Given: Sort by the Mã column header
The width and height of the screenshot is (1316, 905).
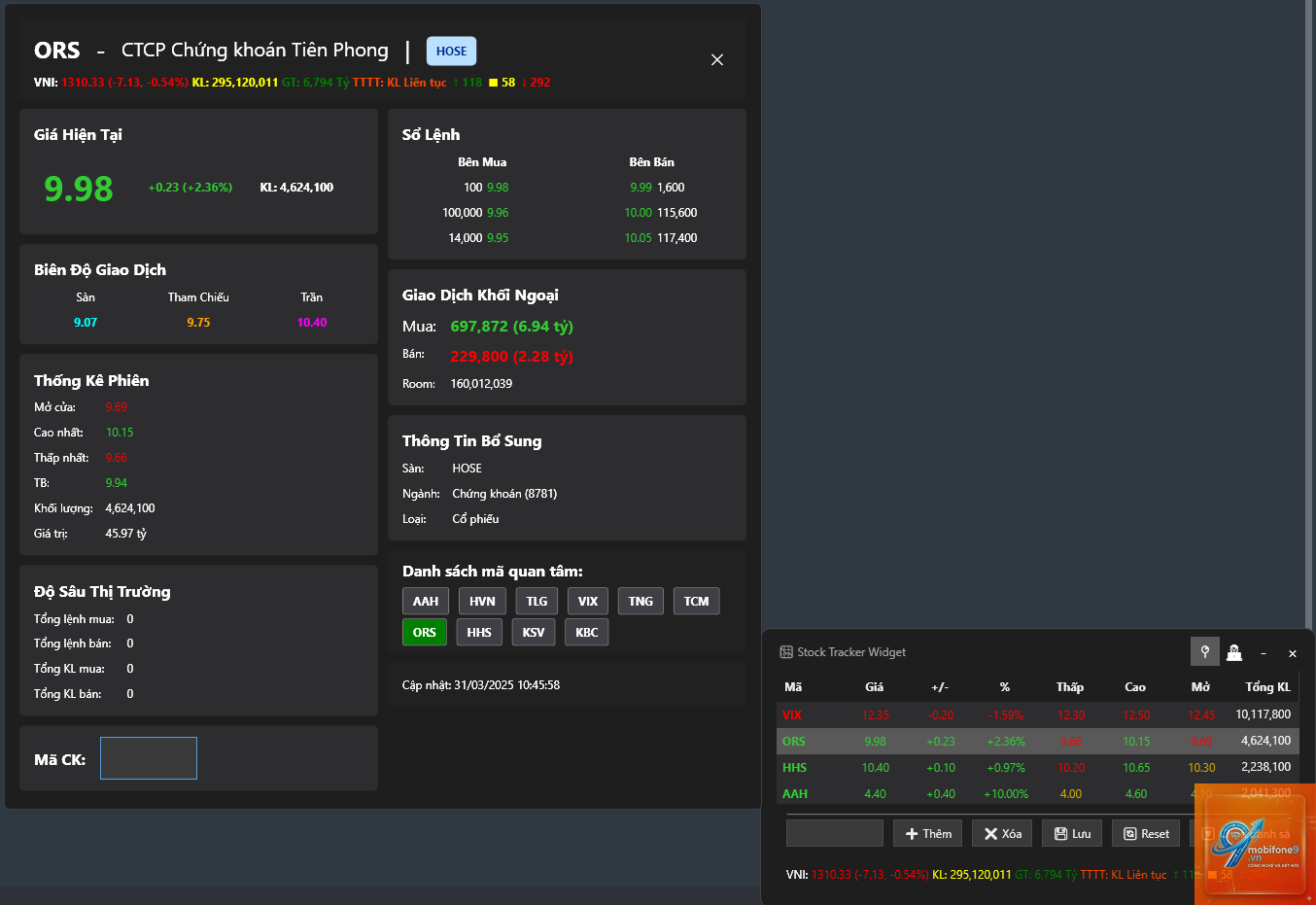Looking at the screenshot, I should coord(793,686).
